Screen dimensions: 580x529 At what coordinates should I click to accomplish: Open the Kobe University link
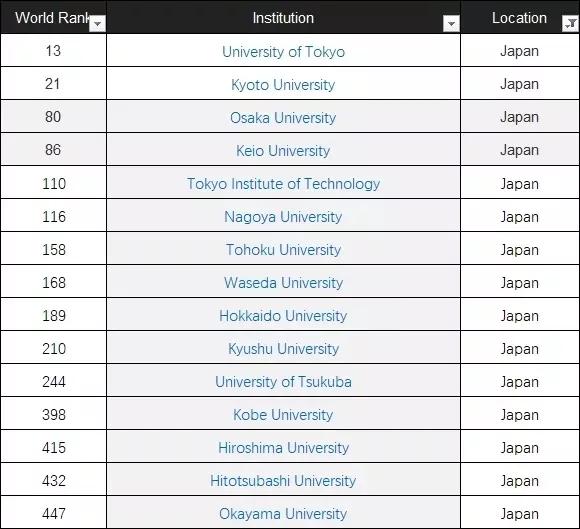pyautogui.click(x=283, y=415)
